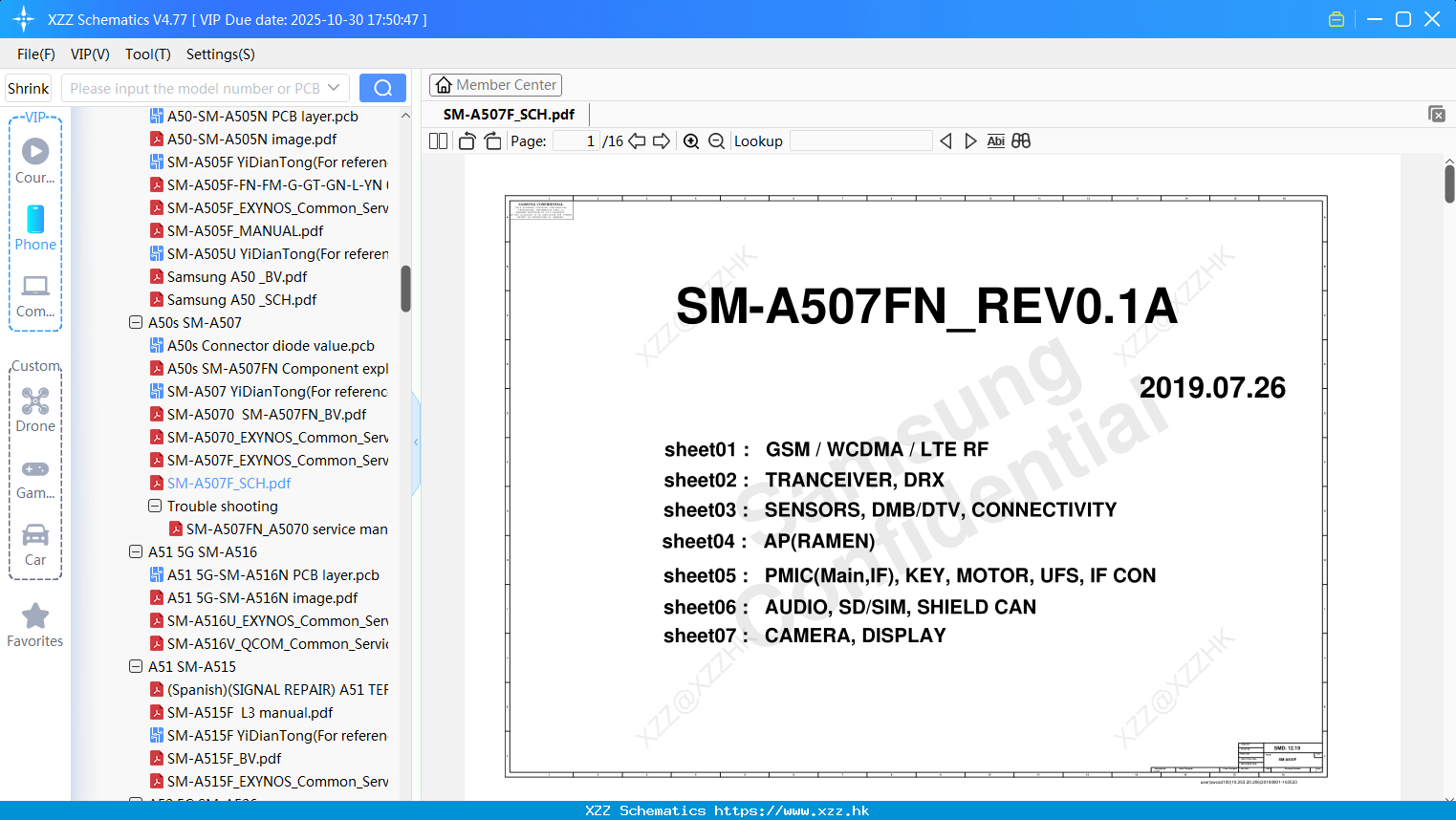The image size is (1456, 820).
Task: Open the model number dropdown arrow
Action: [334, 88]
